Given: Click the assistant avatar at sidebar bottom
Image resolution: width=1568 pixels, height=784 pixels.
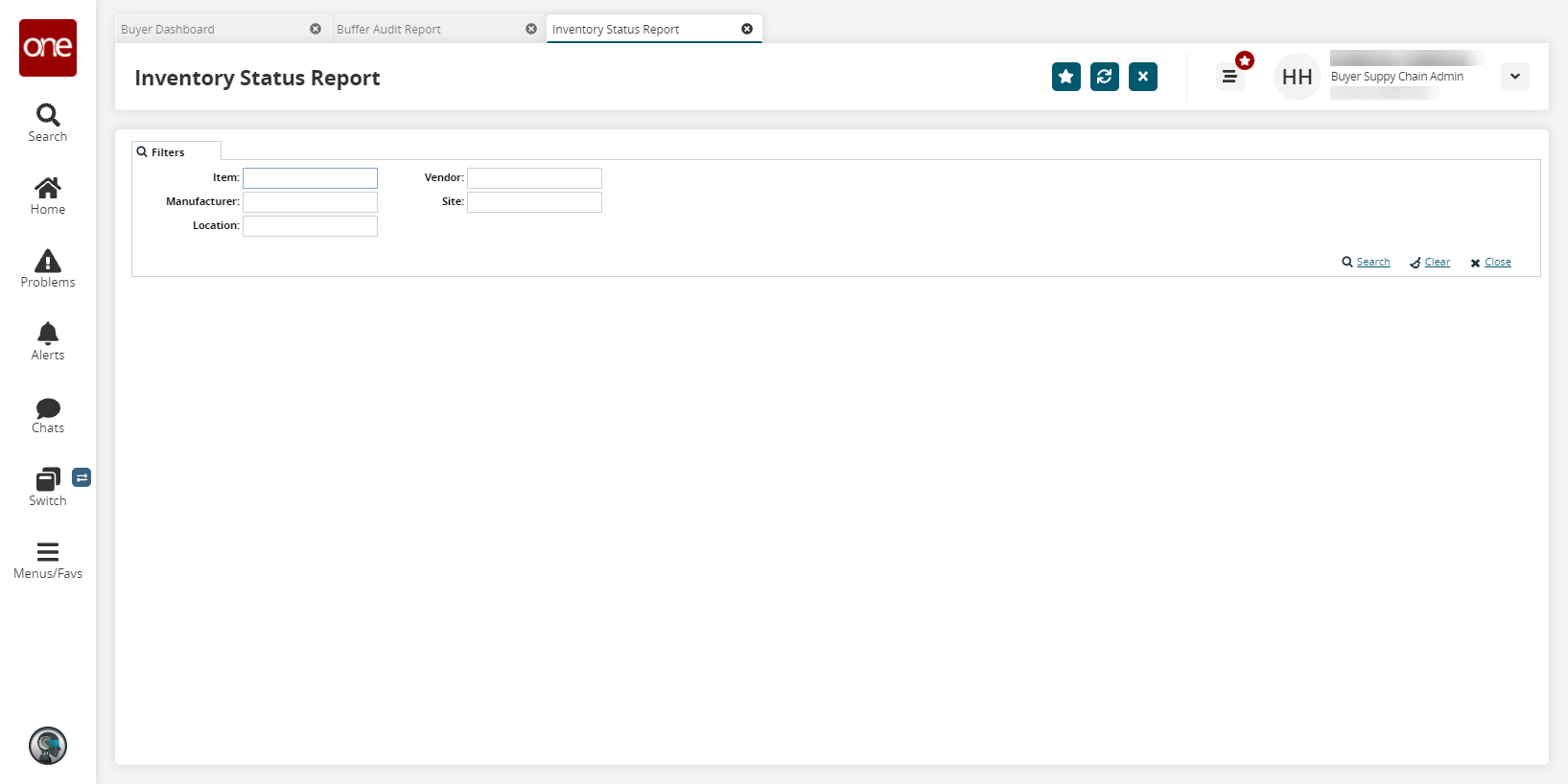Looking at the screenshot, I should [x=48, y=746].
